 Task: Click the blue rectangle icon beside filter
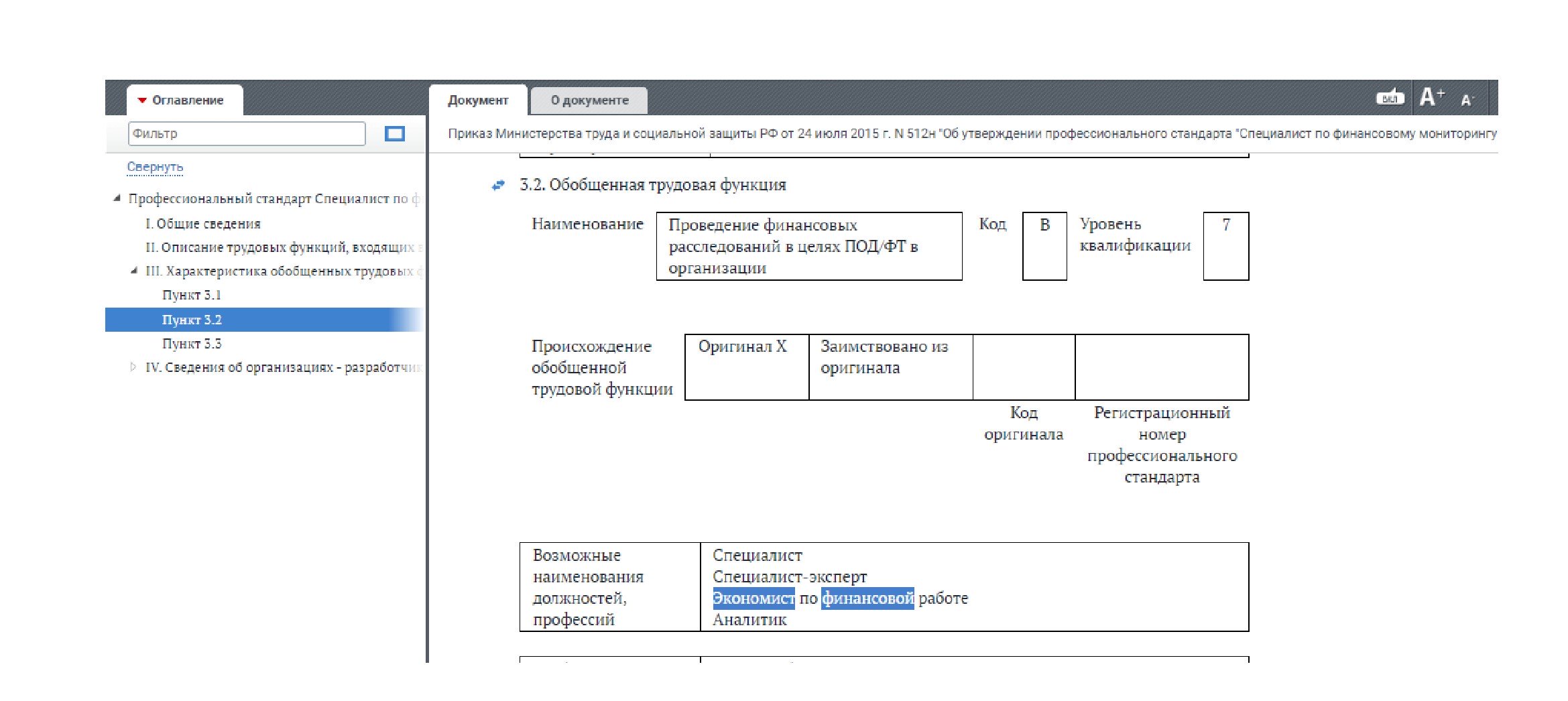[395, 134]
